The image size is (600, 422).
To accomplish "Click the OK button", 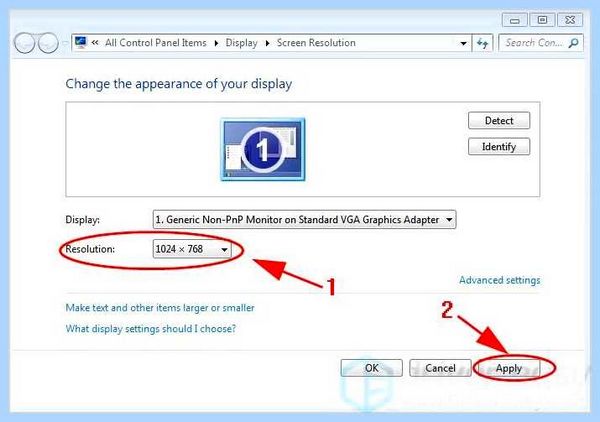I will point(372,368).
